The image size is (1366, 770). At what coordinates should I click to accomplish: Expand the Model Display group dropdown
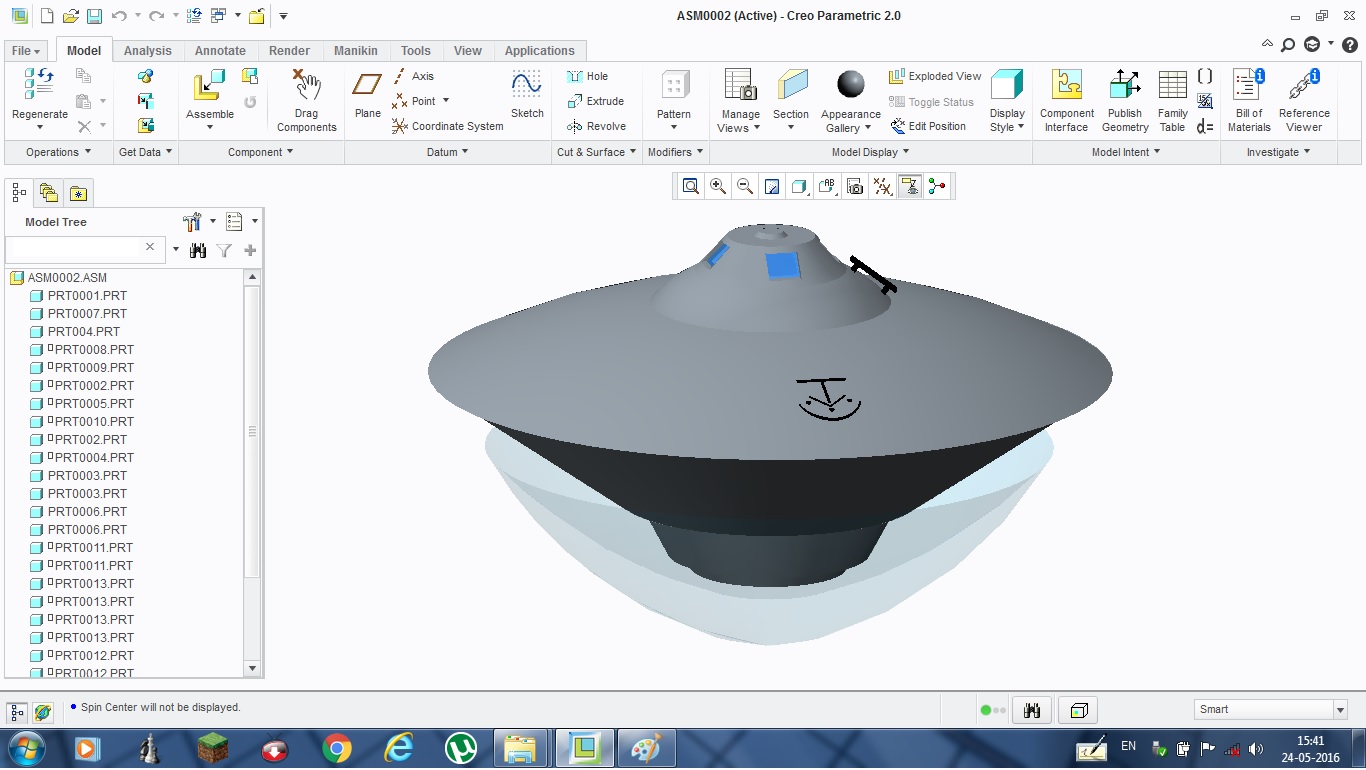coord(871,152)
